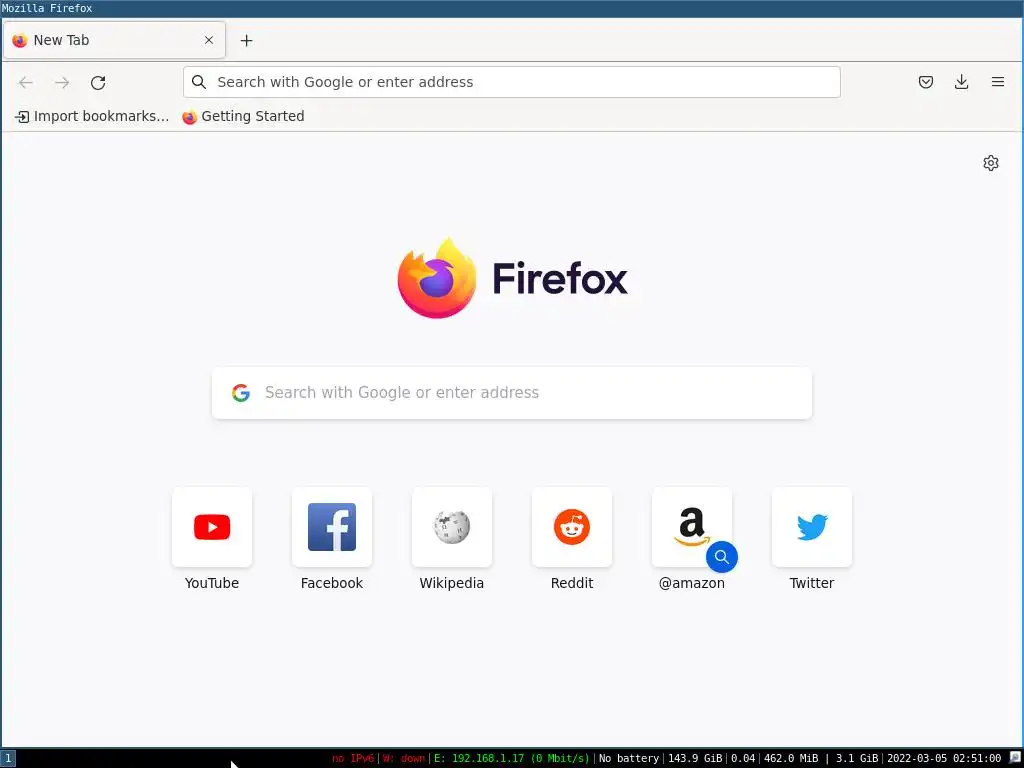Click the 'no IPv6' status entry
Image resolution: width=1024 pixels, height=768 pixels.
click(x=353, y=758)
